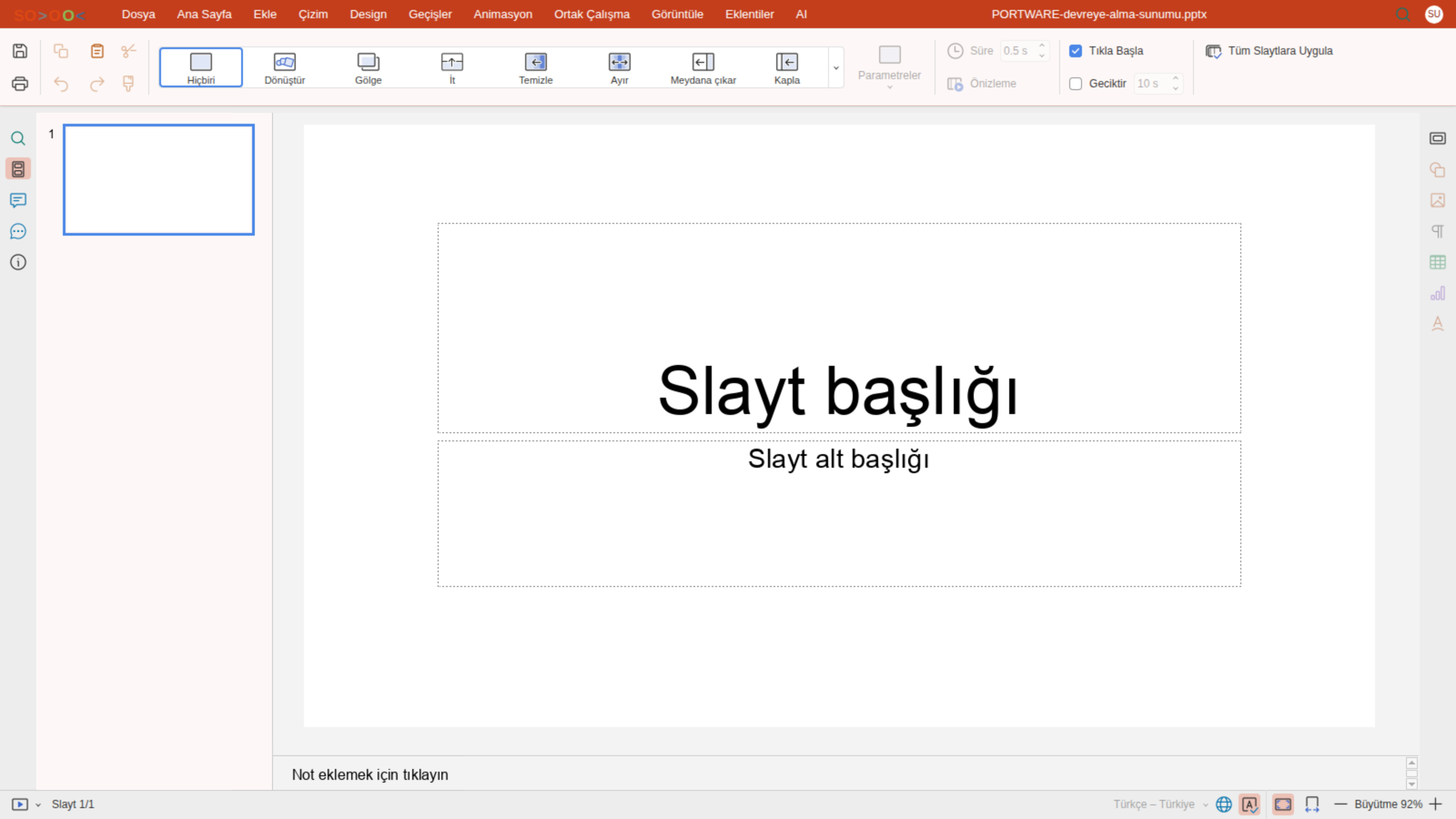The width and height of the screenshot is (1456, 819).
Task: Open slideshow options dropdown arrow
Action: pos(38,804)
